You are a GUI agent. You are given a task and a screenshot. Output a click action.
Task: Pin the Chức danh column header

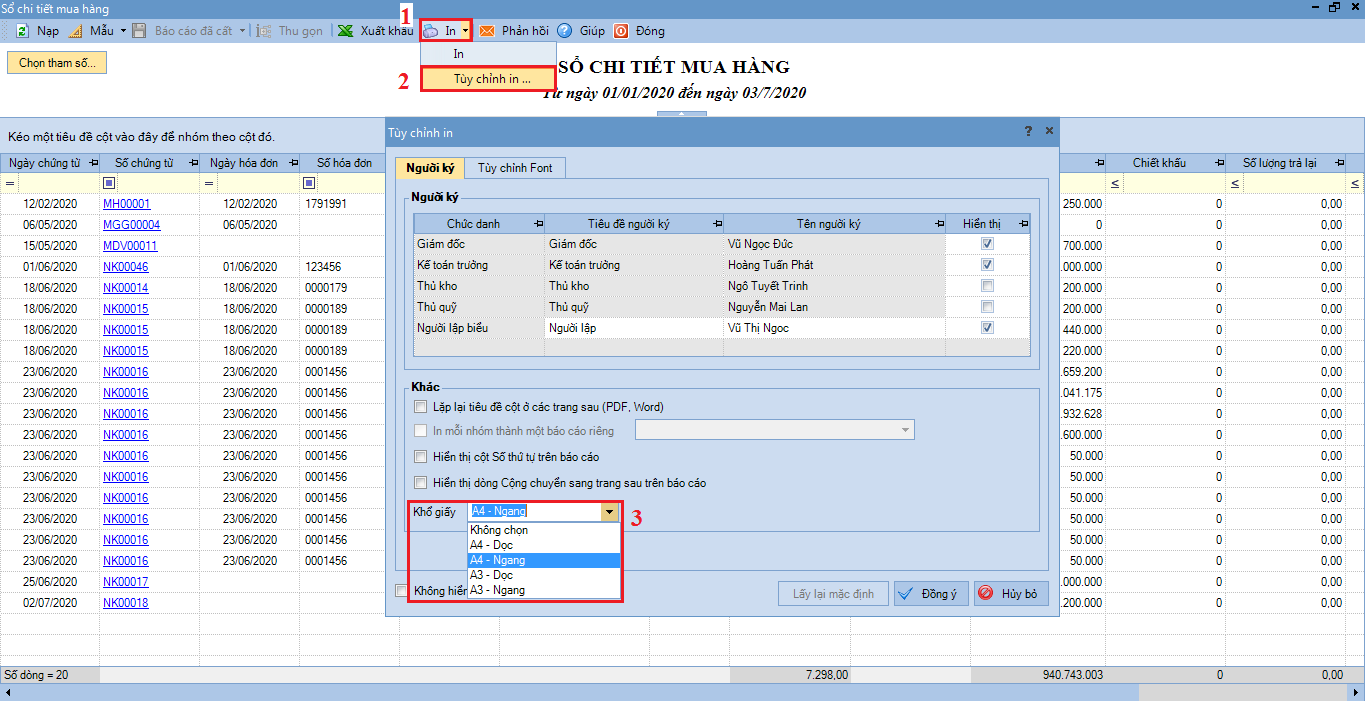[538, 224]
